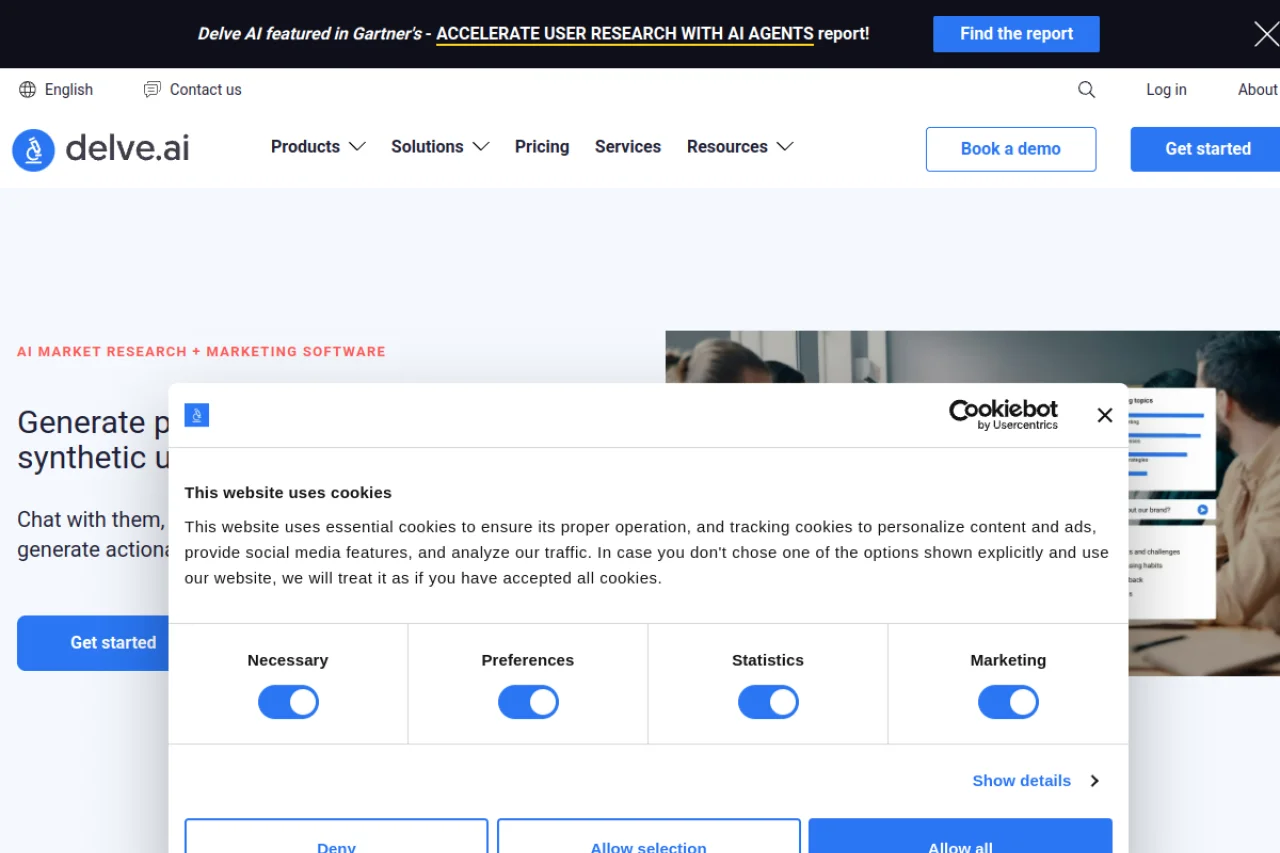Click the hero Get started button

pos(95,643)
